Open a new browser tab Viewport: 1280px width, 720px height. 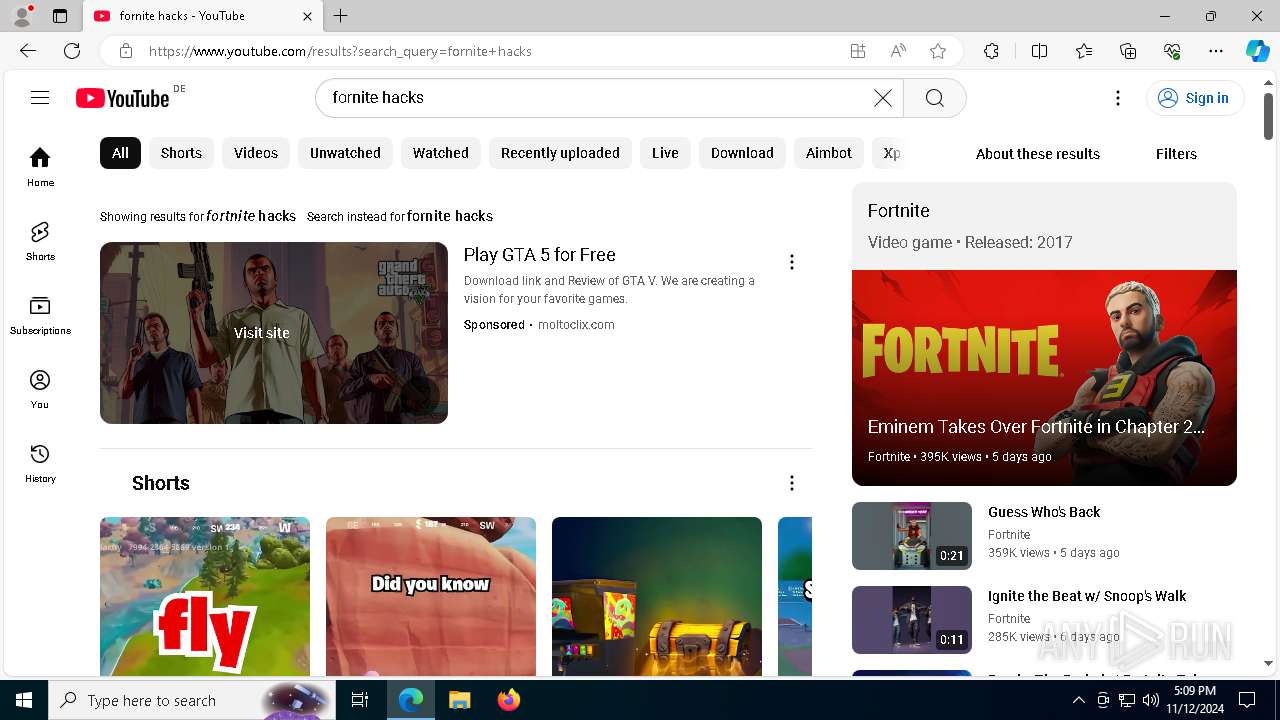pyautogui.click(x=341, y=16)
